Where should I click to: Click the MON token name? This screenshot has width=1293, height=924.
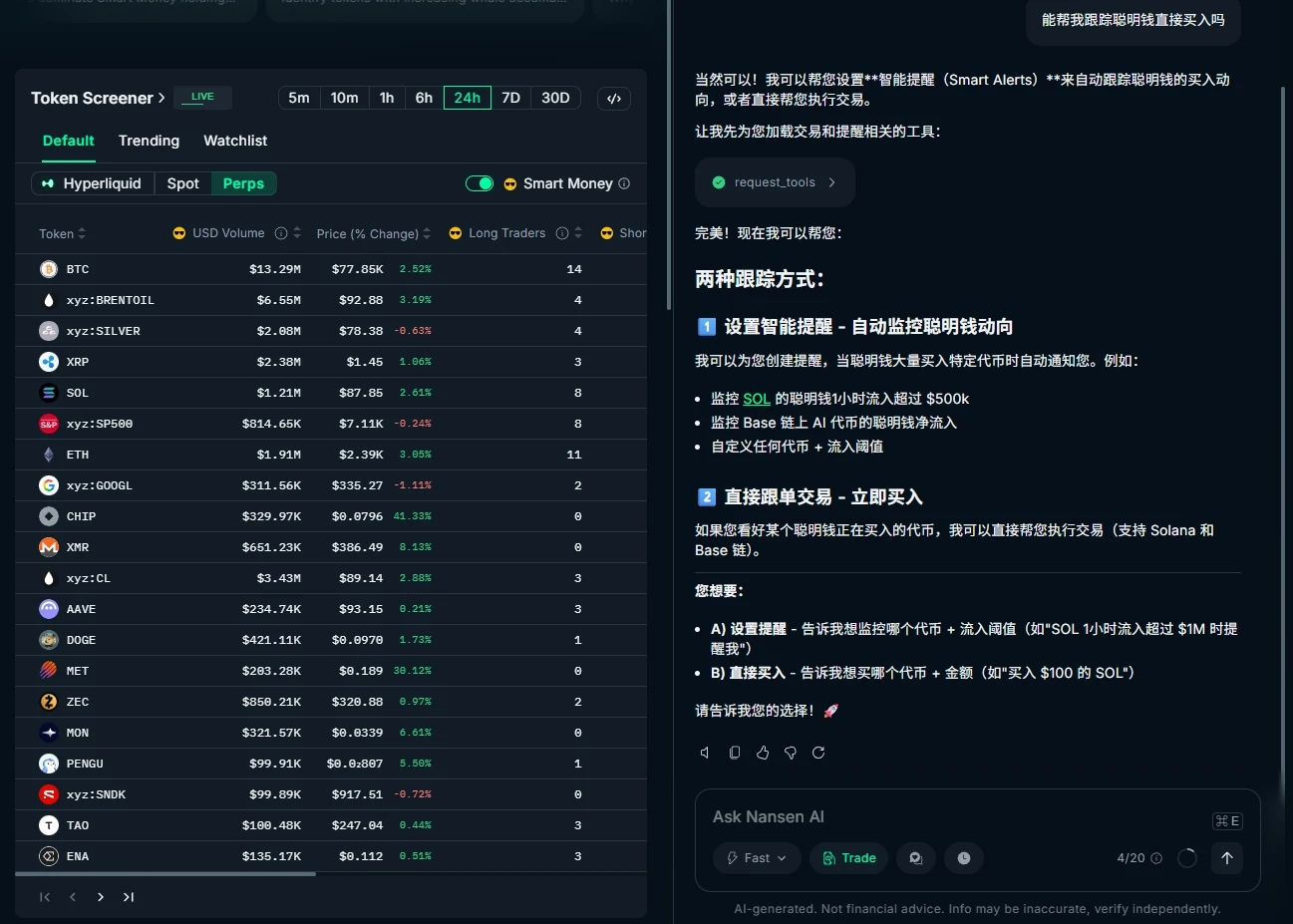click(x=78, y=733)
